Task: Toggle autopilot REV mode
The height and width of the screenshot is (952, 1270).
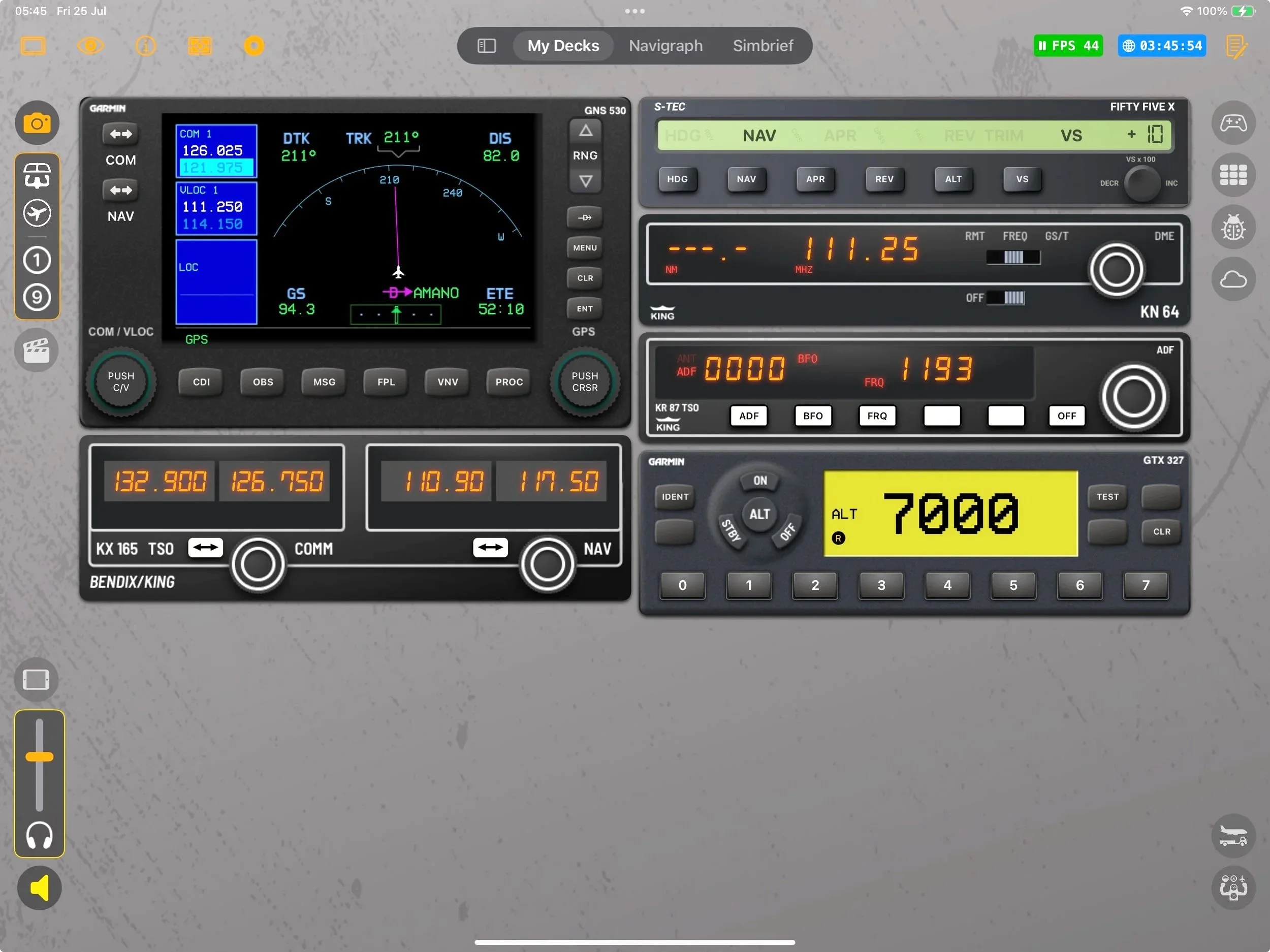Action: [884, 179]
